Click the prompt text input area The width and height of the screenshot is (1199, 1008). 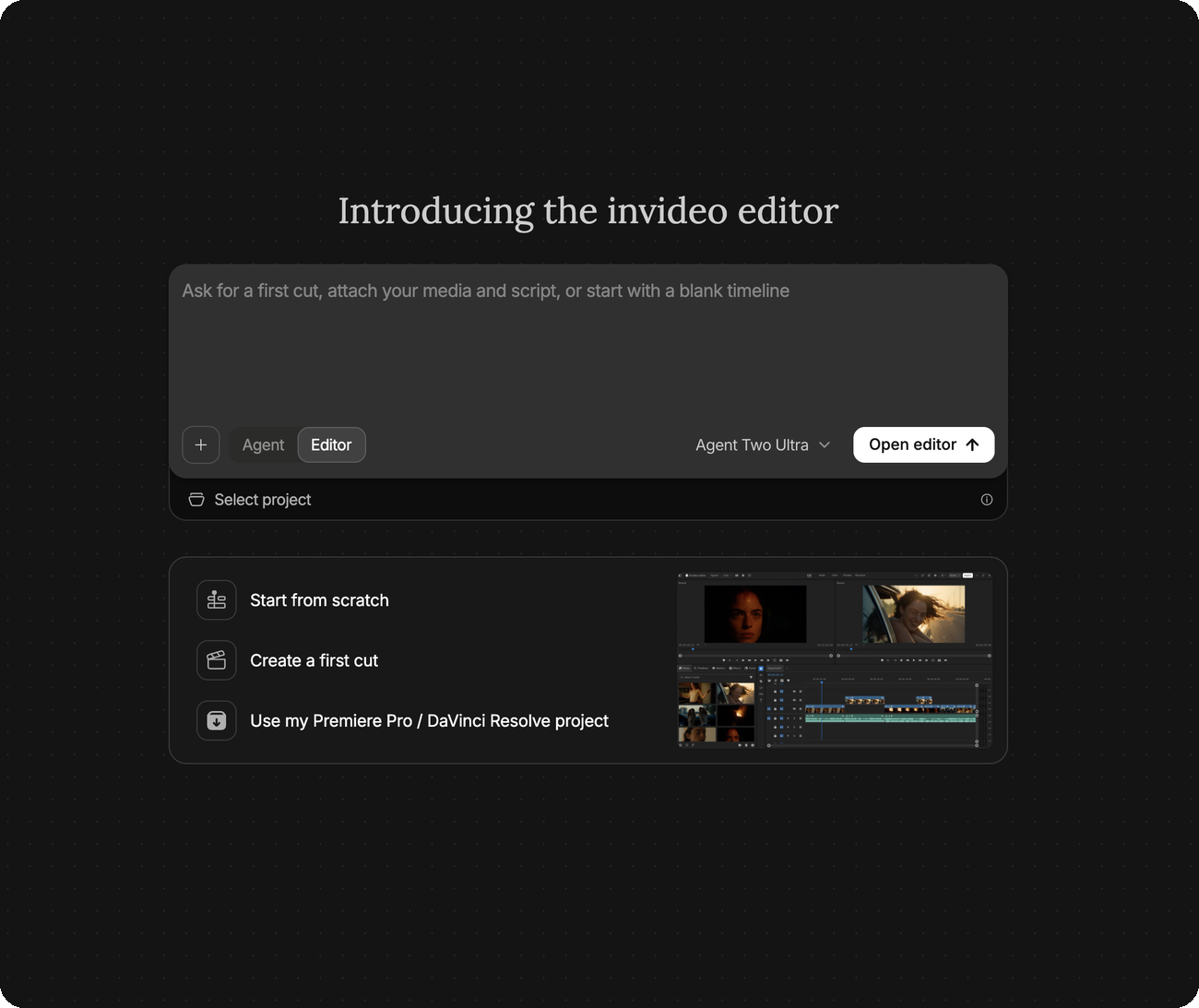pos(588,346)
